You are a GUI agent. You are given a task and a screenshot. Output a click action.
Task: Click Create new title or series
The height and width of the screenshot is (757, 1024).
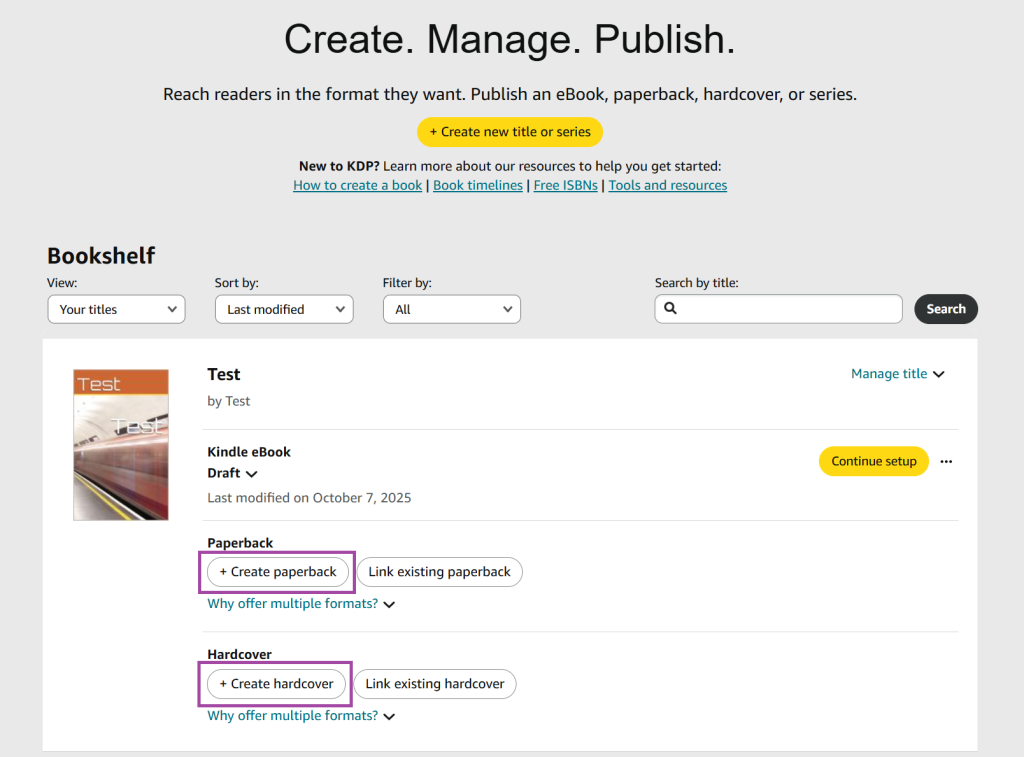click(510, 131)
